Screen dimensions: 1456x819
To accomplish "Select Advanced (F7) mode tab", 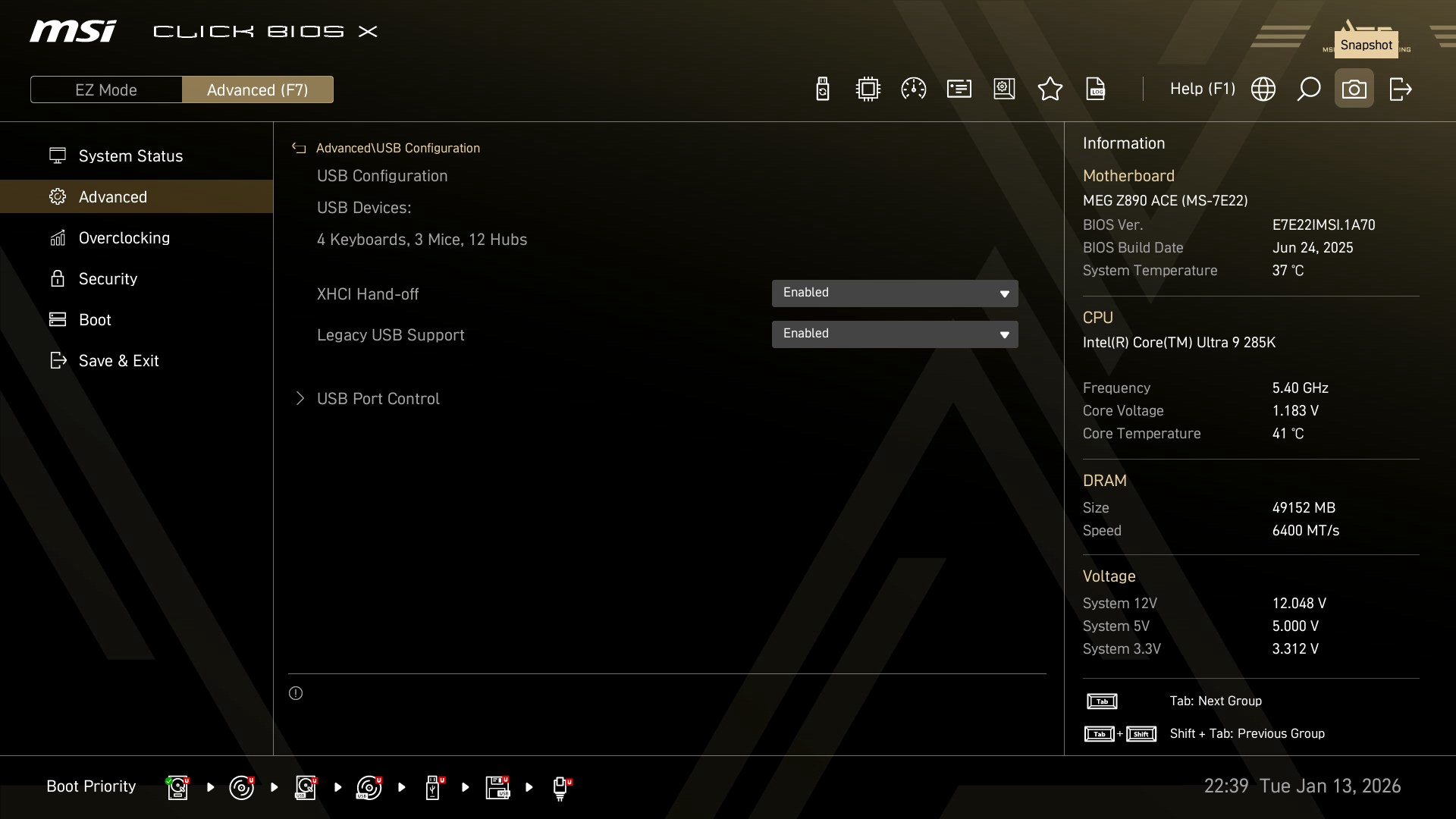I will (x=257, y=89).
